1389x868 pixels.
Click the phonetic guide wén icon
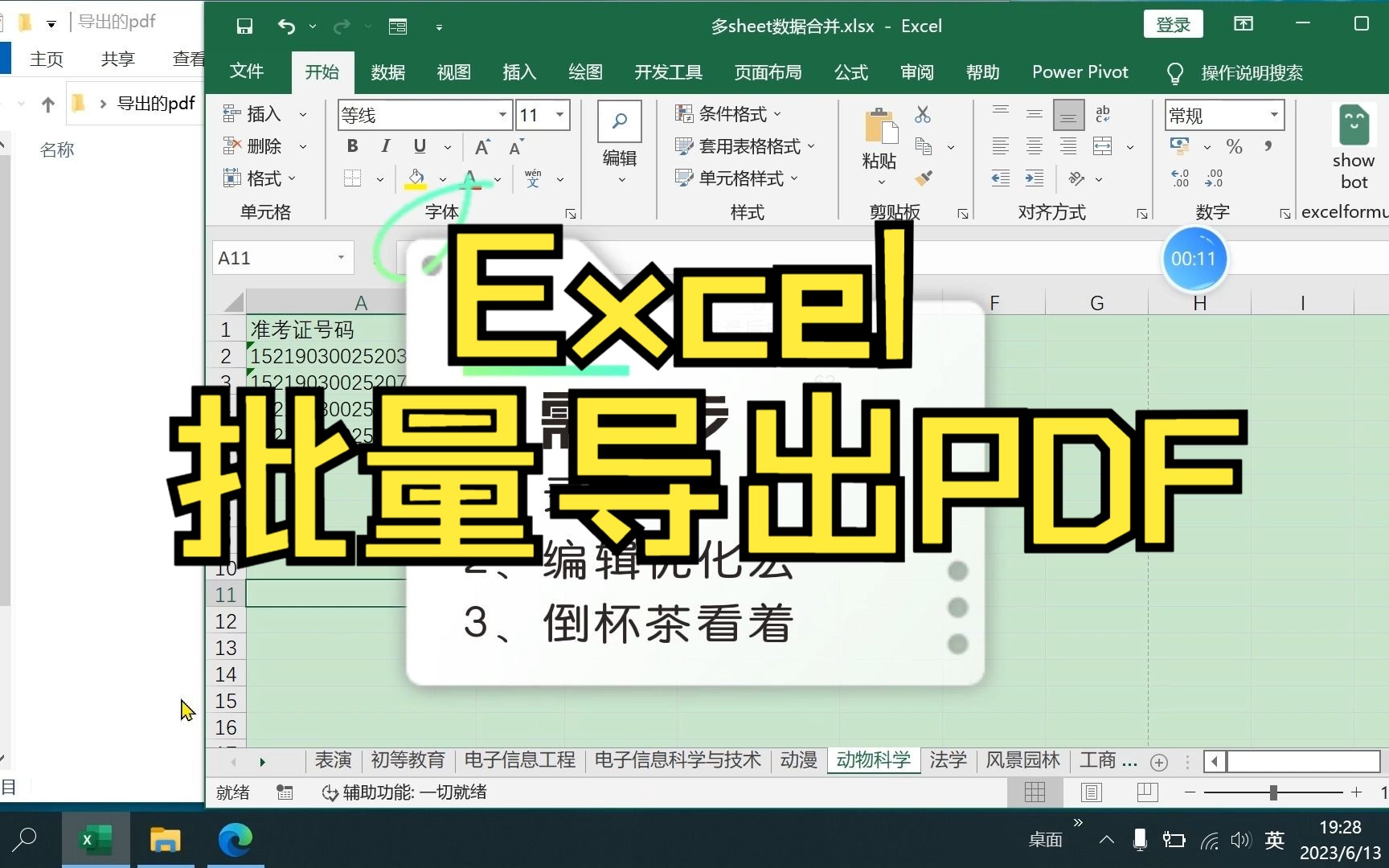[x=533, y=178]
